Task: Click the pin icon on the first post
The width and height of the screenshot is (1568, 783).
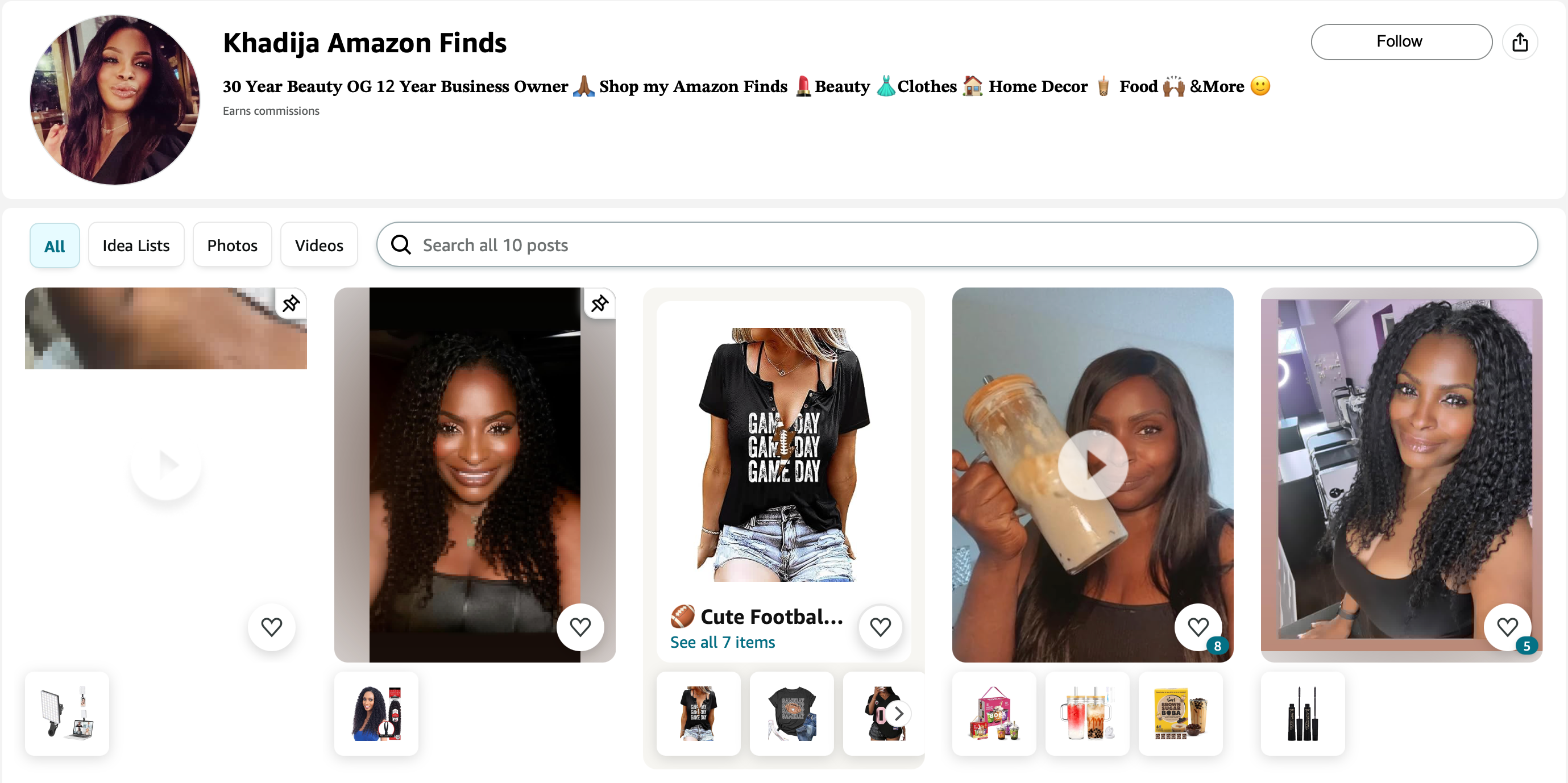Action: click(291, 303)
